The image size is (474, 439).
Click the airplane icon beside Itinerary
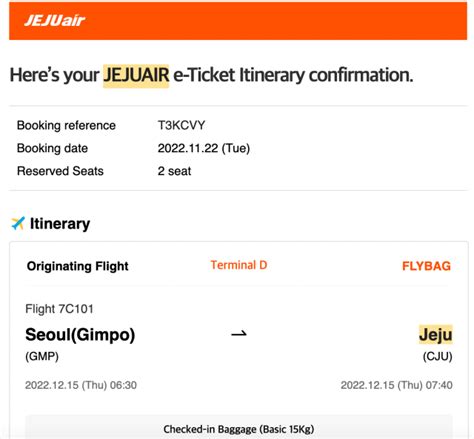click(18, 223)
